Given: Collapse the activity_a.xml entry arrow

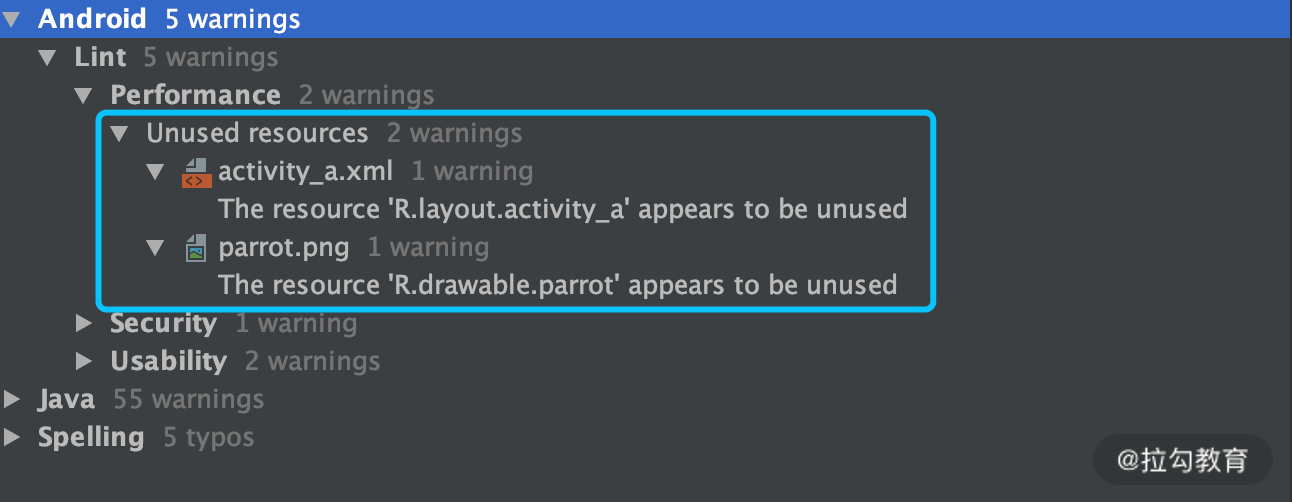Looking at the screenshot, I should 155,172.
